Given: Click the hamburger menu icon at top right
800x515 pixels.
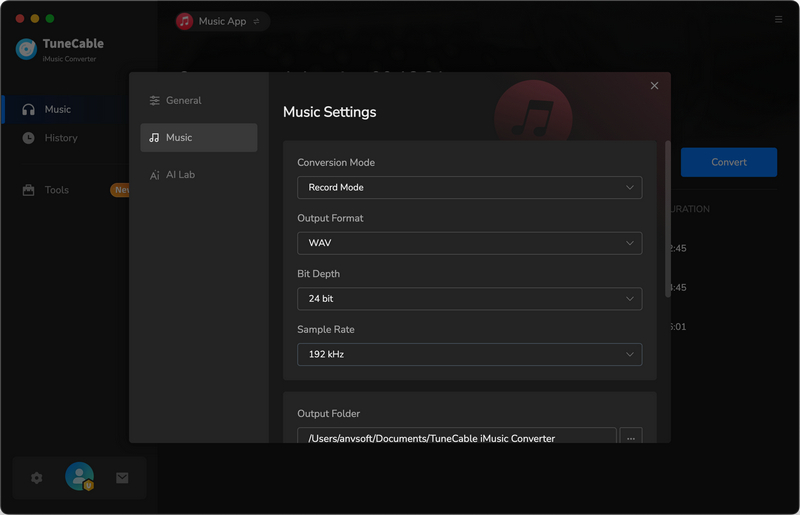Looking at the screenshot, I should pos(779,20).
